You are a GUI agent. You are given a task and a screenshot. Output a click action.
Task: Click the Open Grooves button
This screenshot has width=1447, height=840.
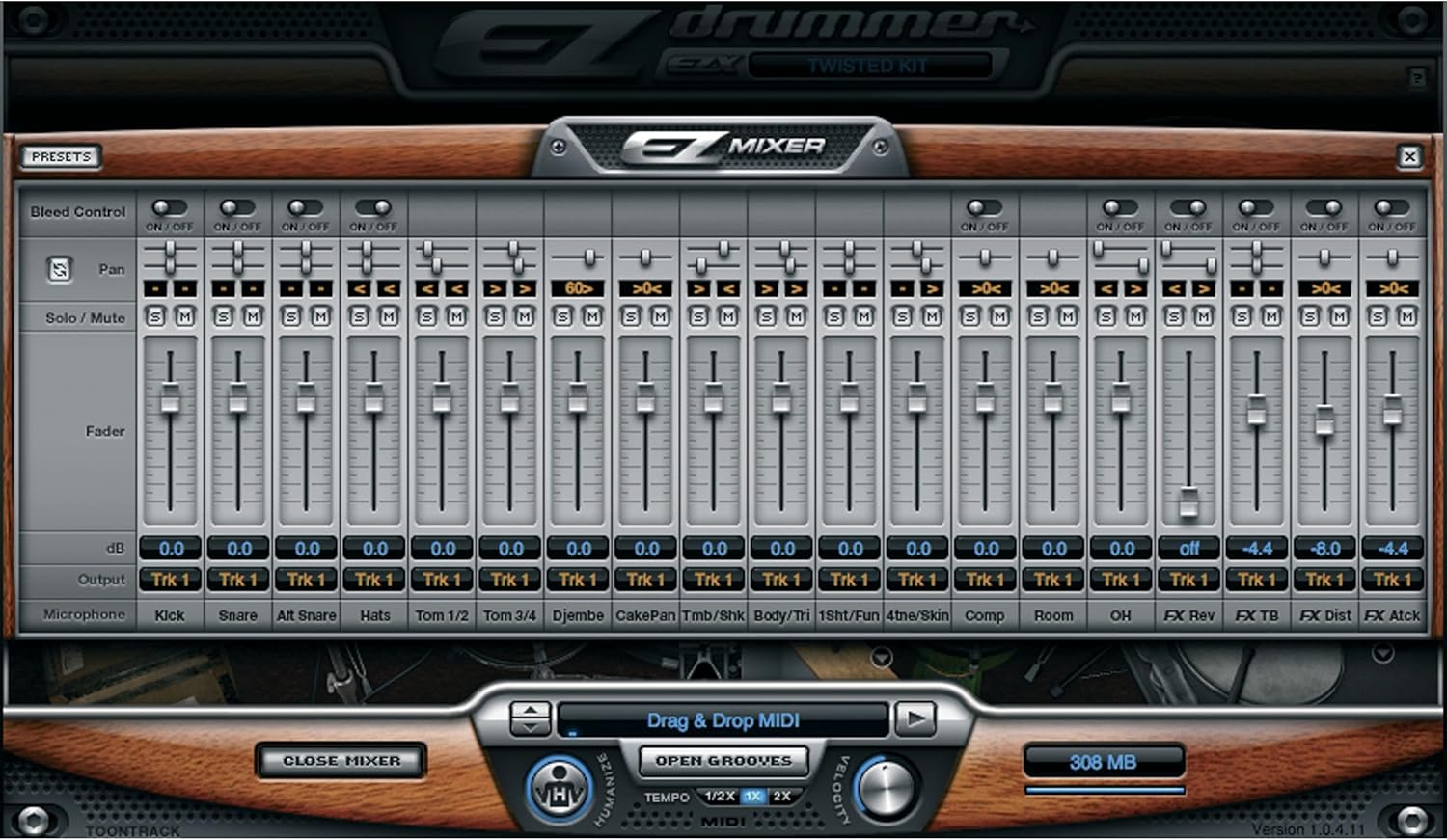click(x=723, y=760)
